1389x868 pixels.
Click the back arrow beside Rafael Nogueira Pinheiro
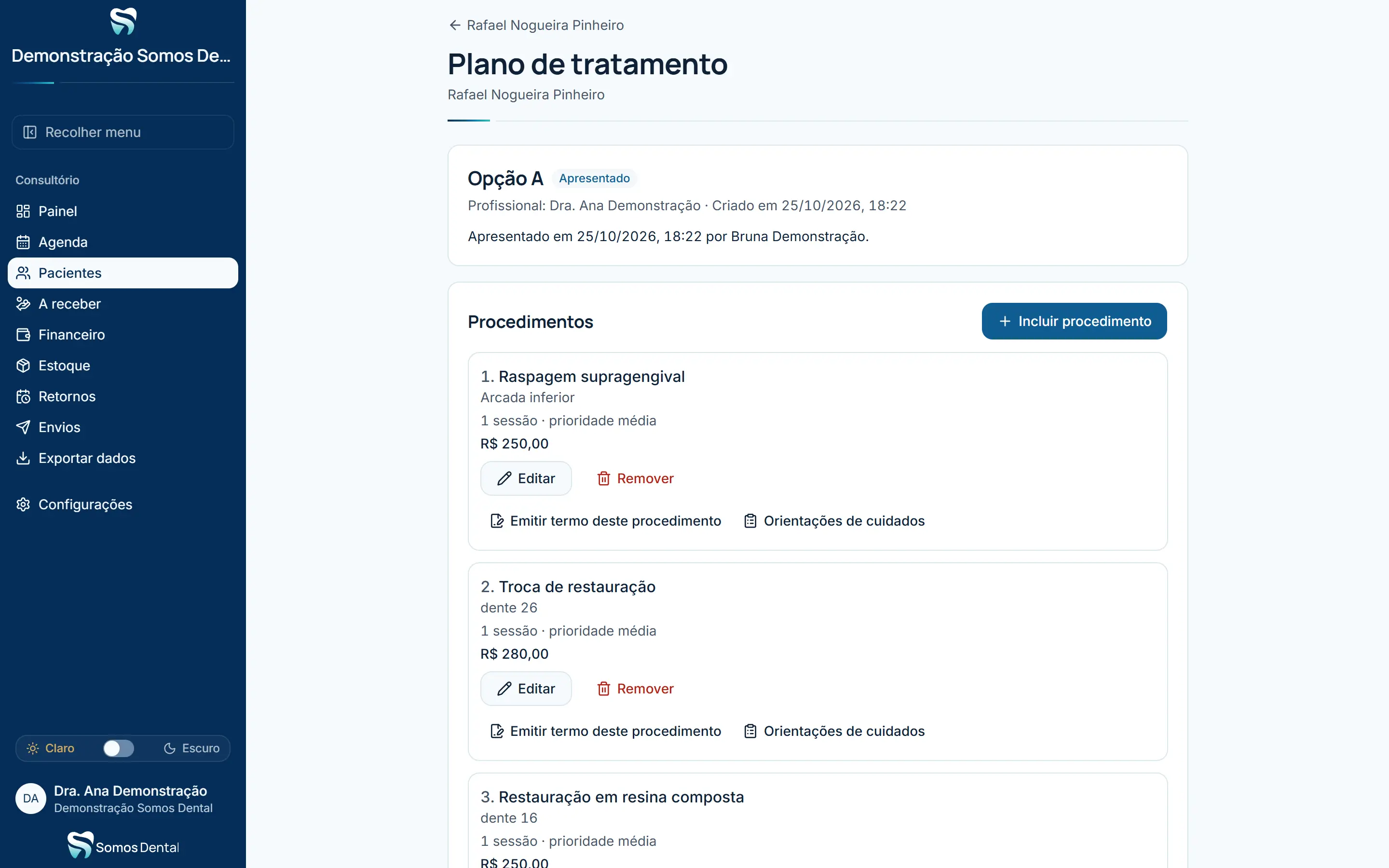(455, 25)
